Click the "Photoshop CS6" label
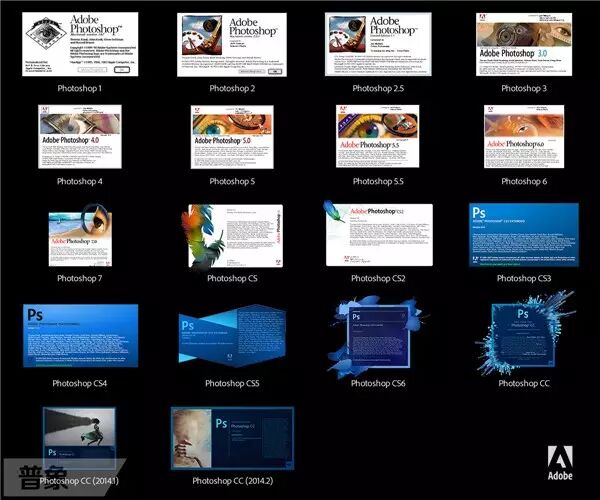The image size is (600, 500). (378, 383)
